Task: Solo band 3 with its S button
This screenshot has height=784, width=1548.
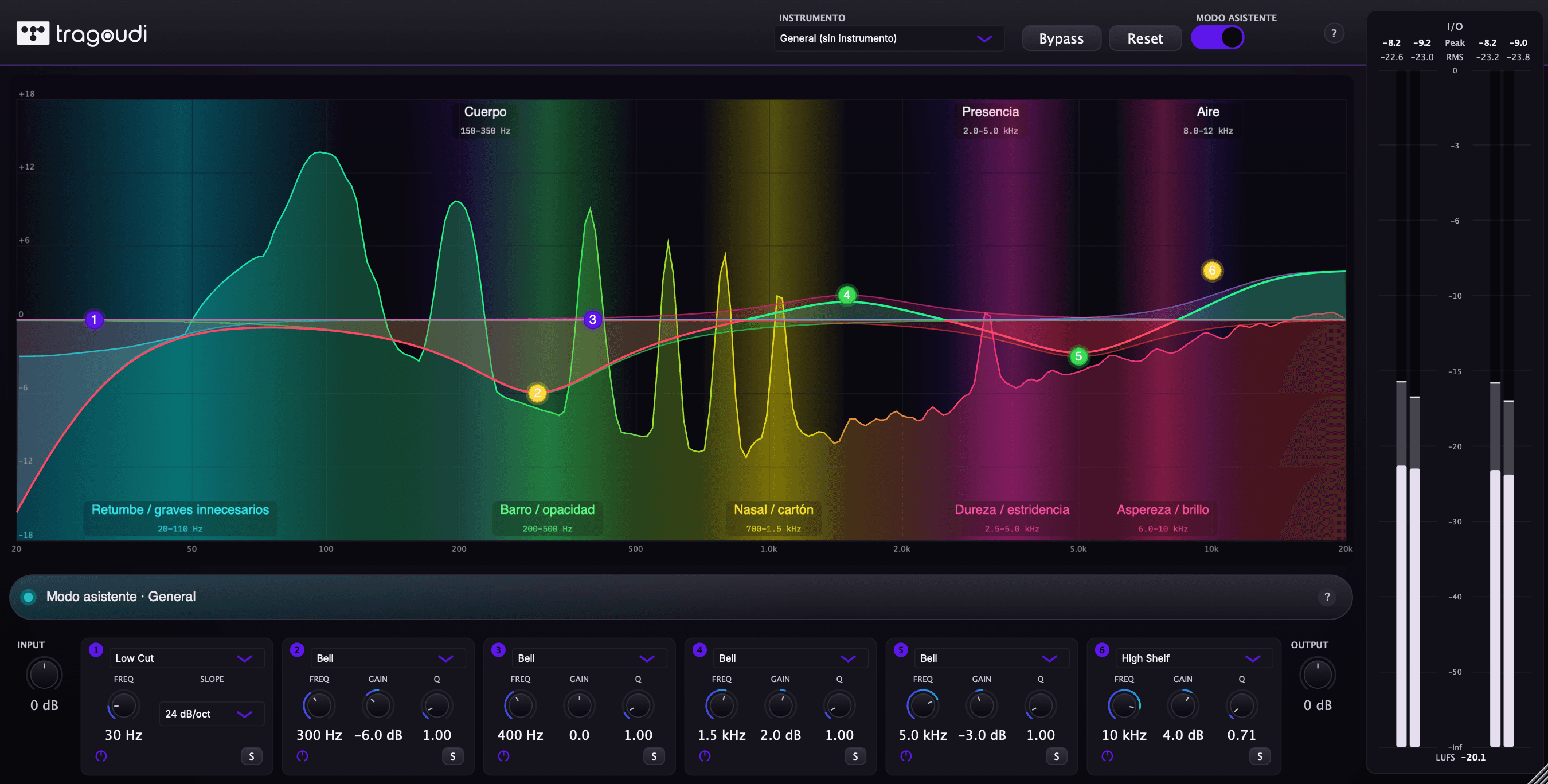Action: [x=654, y=756]
